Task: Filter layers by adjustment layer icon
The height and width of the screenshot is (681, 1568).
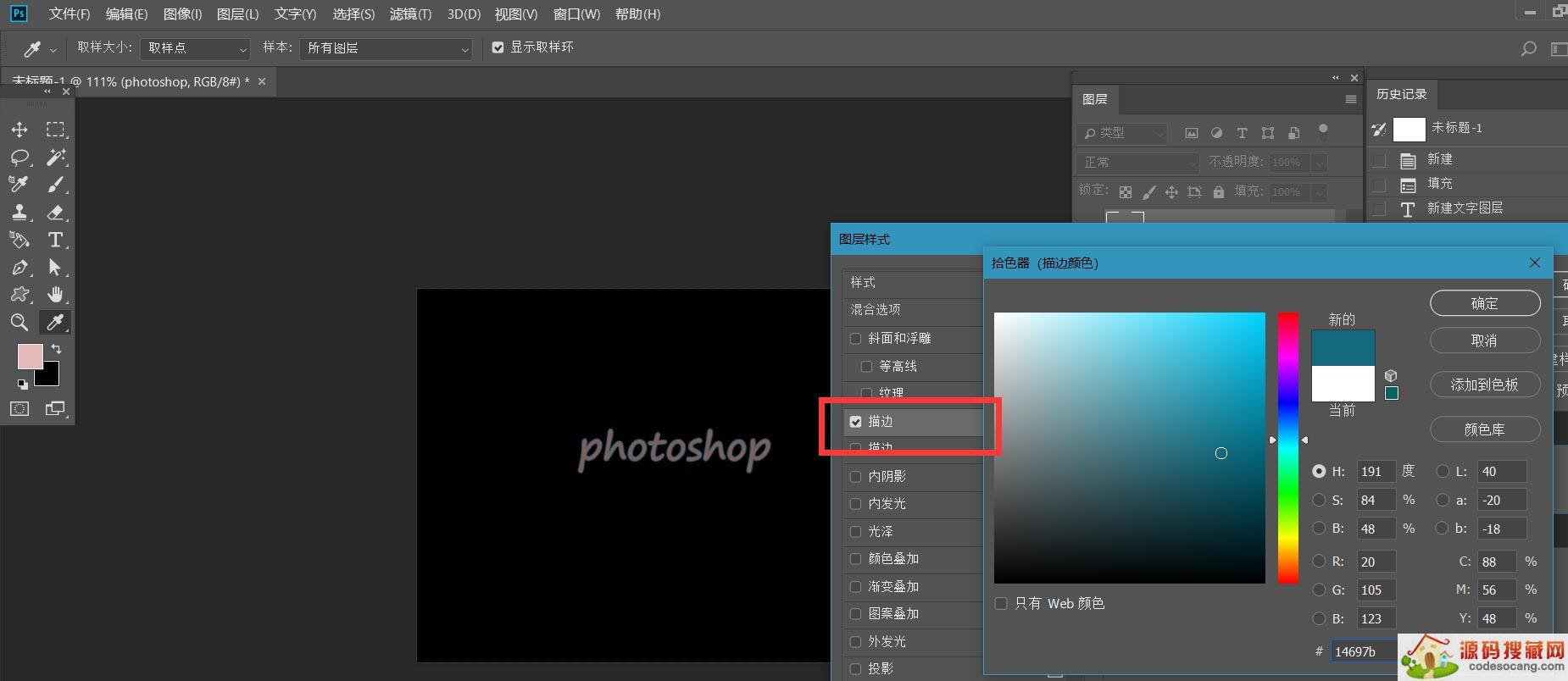Action: [x=1216, y=133]
